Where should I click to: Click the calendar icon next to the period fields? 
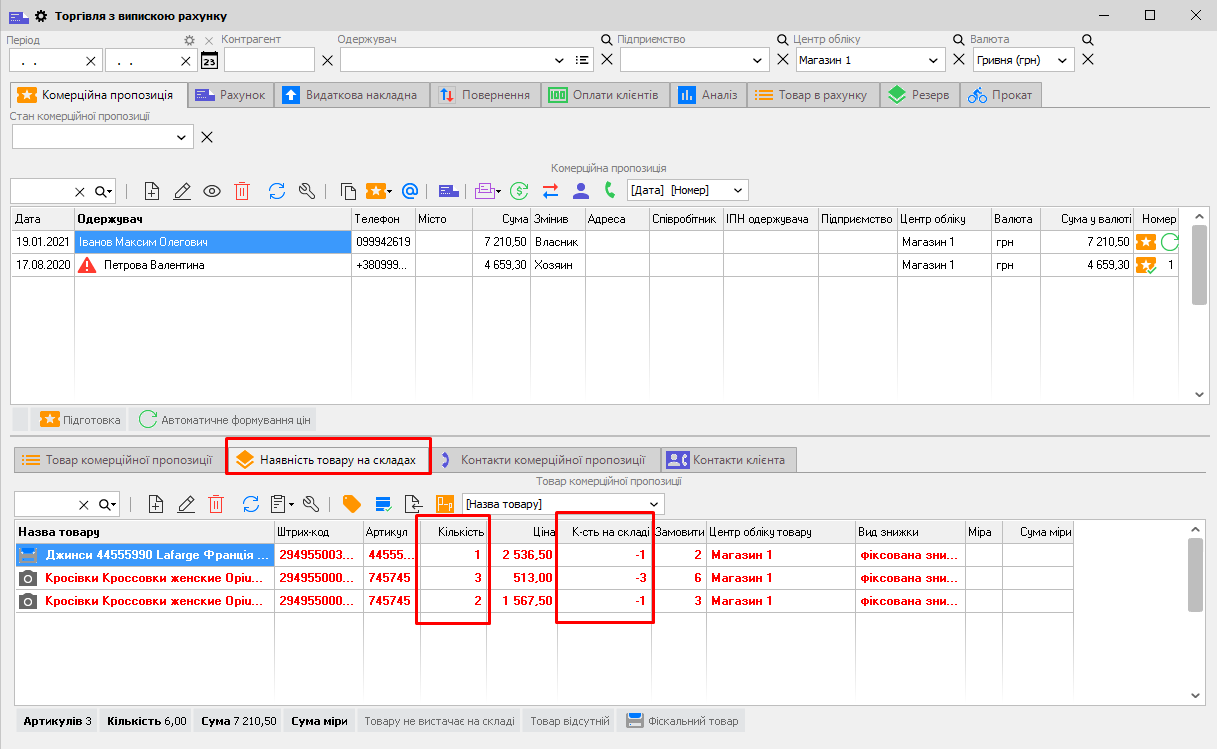209,61
